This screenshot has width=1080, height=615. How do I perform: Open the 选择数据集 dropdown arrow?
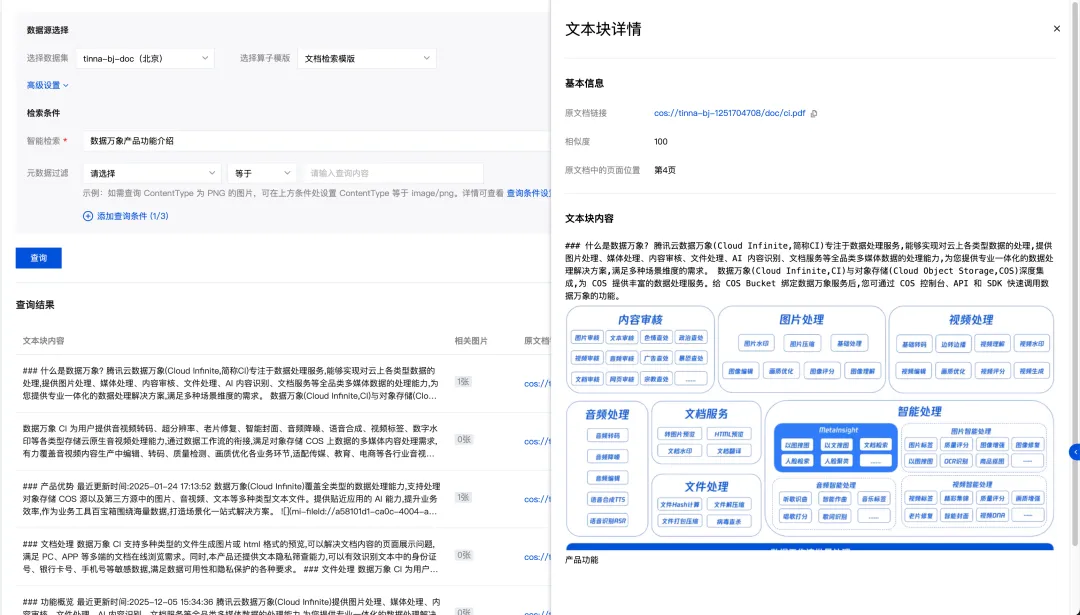(x=205, y=58)
